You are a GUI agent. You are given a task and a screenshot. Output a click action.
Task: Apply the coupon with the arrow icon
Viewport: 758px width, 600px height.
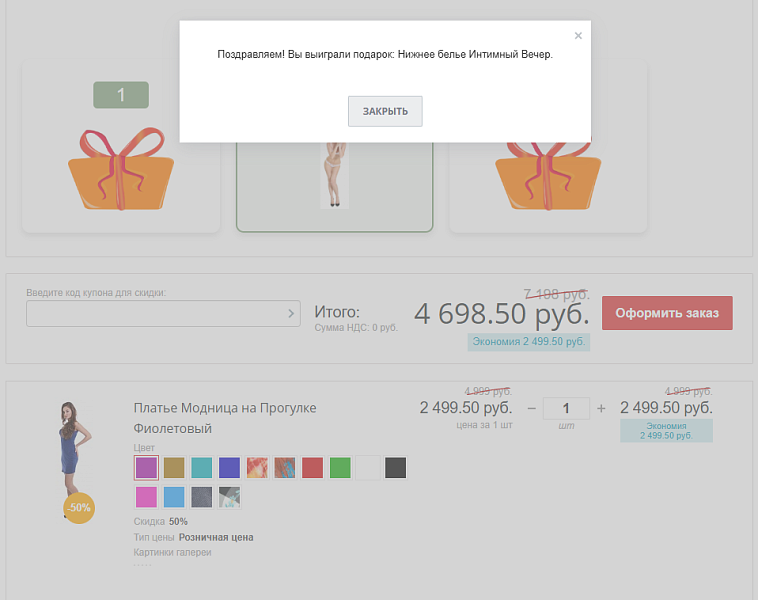click(x=291, y=314)
